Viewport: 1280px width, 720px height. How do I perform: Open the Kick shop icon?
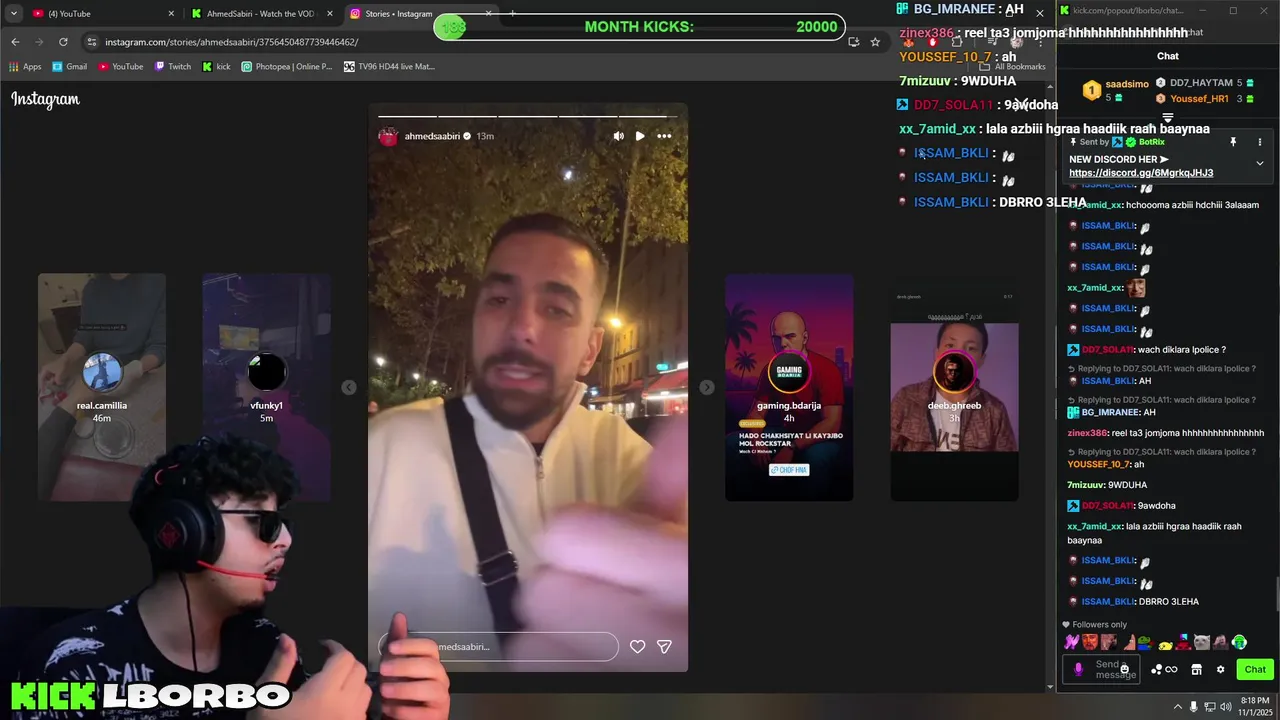coord(1196,669)
